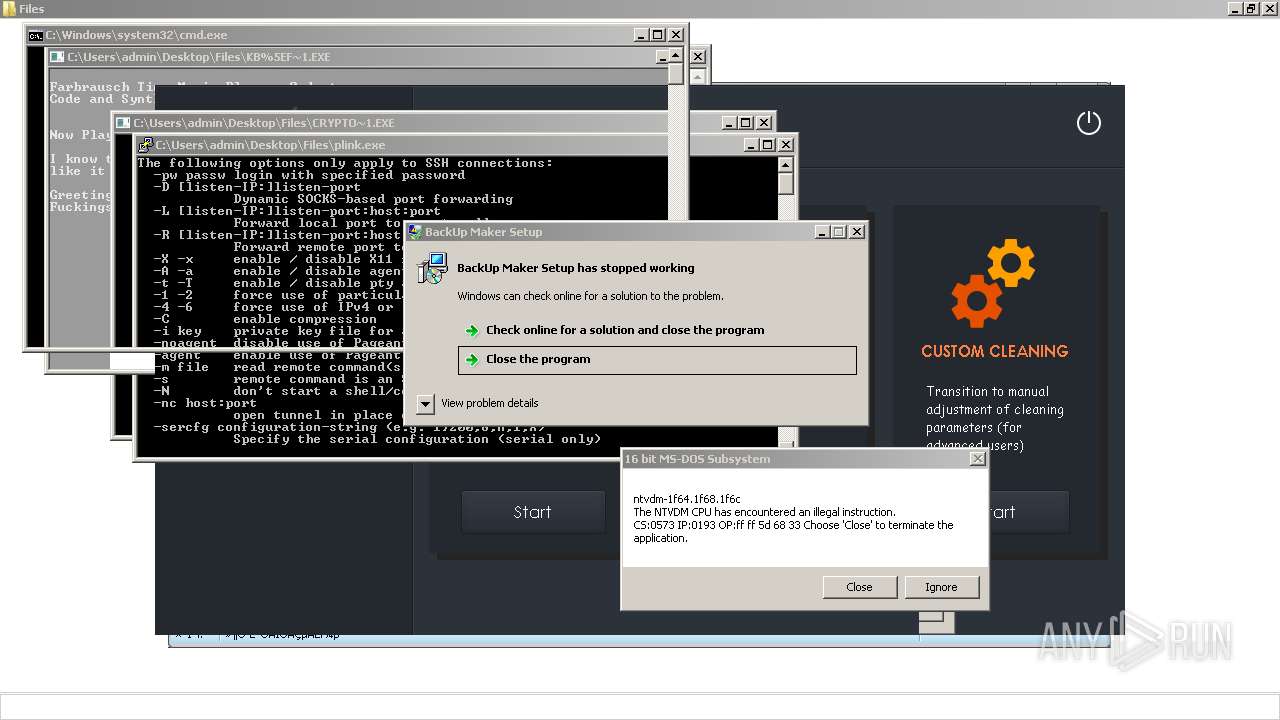Click the text 'BackUp Maker Setup has stopped working'
This screenshot has width=1280, height=720.
[x=575, y=268]
